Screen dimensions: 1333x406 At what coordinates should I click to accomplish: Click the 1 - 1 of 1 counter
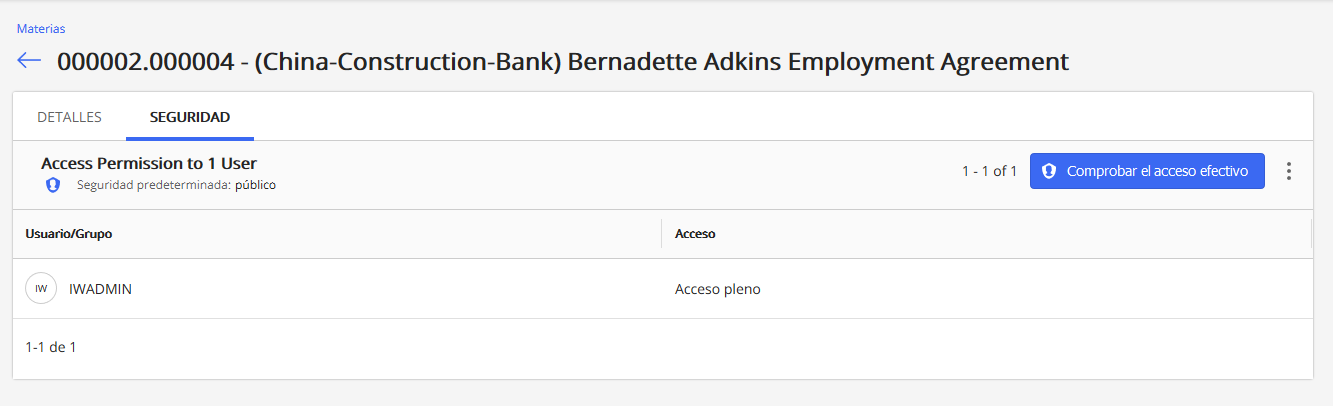989,171
